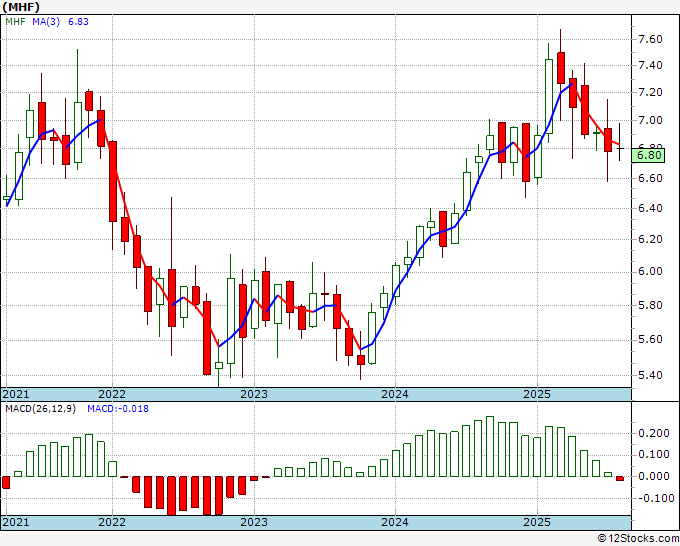Click the 0.200 MACD axis label
The height and width of the screenshot is (546, 680).
pos(654,433)
